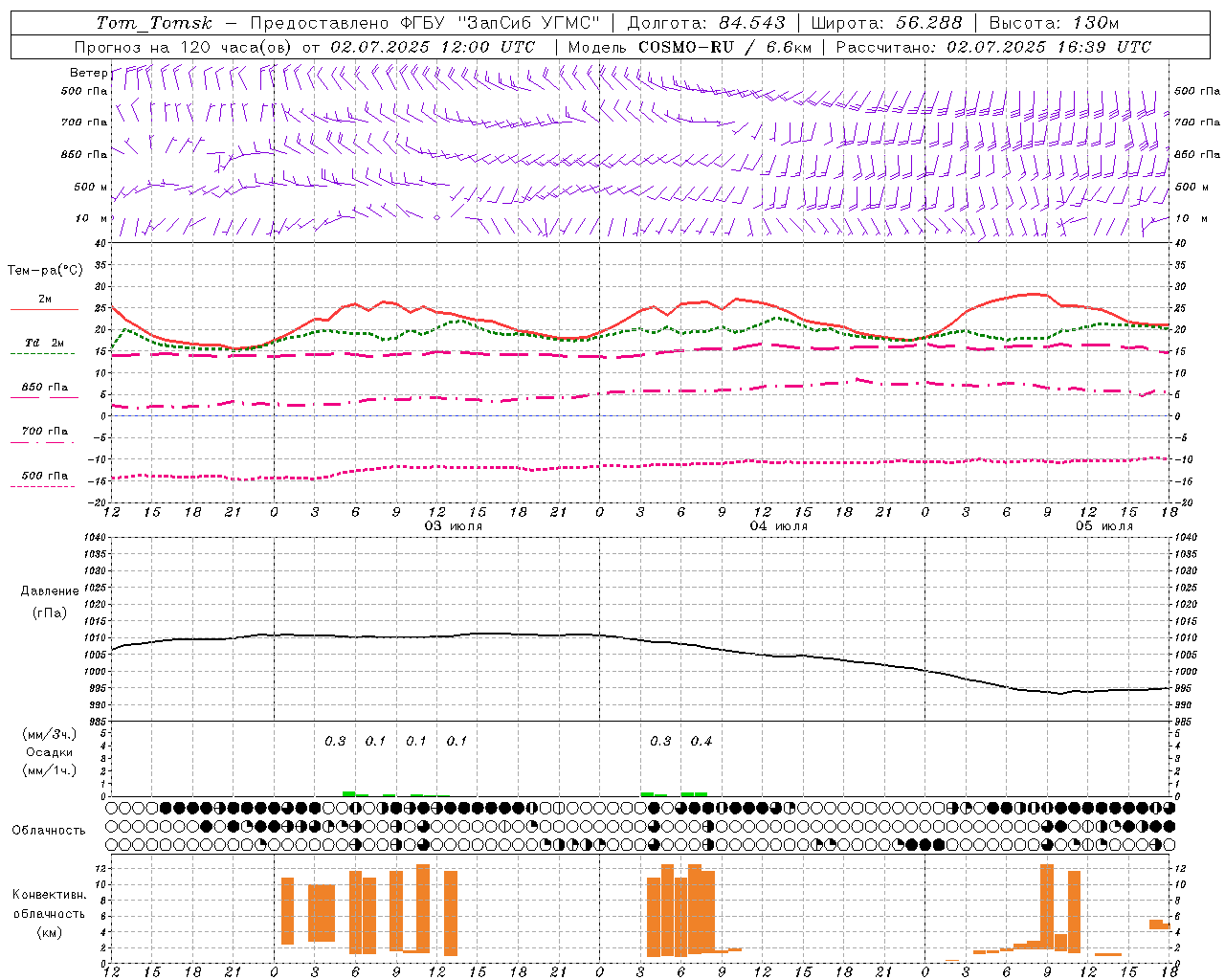The width and height of the screenshot is (1225, 980).
Task: Click left-side '10 м' wind level label
Action: 91,218
